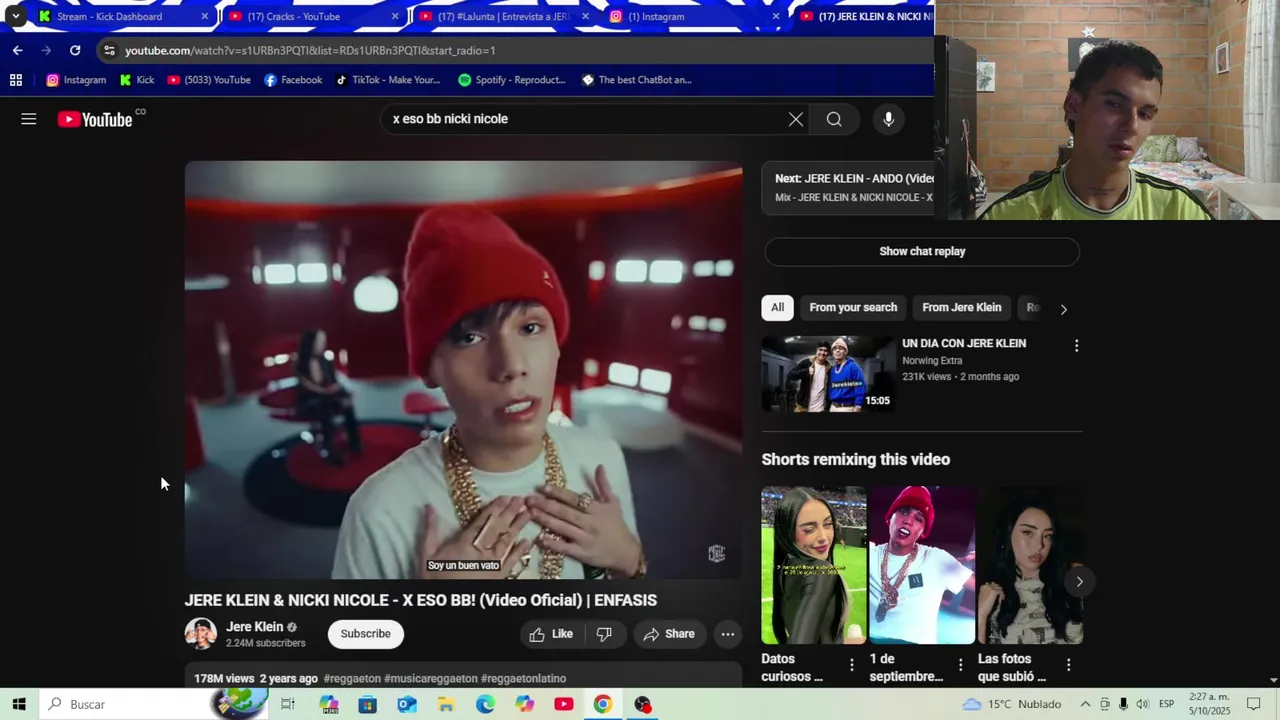1280x720 pixels.
Task: Focus the YouTube search input field
Action: point(585,119)
